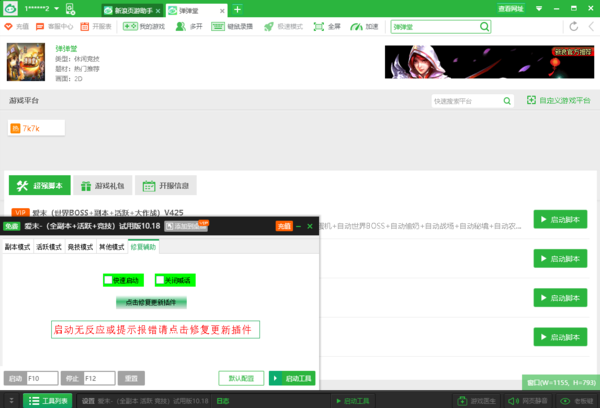Go back with the left arrow

pos(592,26)
